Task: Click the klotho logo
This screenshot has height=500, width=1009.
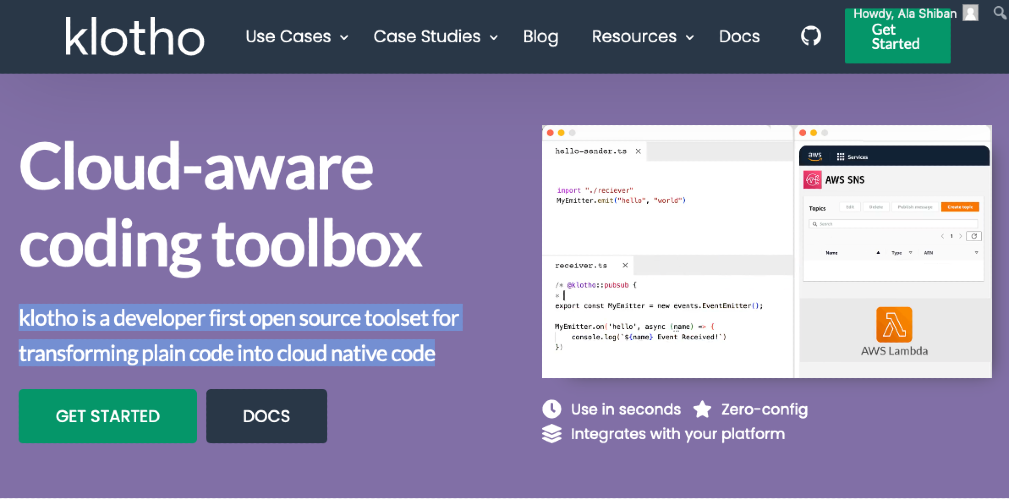Action: pyautogui.click(x=134, y=36)
